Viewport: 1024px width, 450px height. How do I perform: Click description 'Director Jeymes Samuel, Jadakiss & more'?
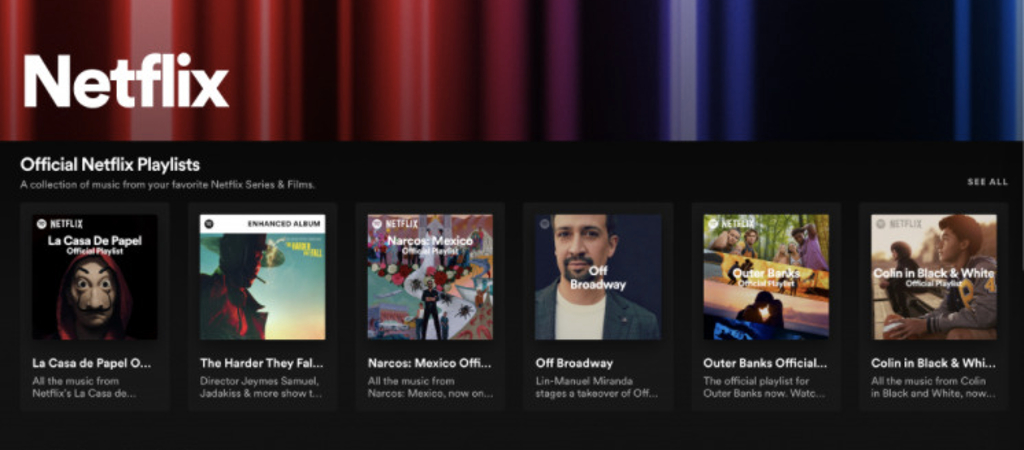pyautogui.click(x=261, y=387)
